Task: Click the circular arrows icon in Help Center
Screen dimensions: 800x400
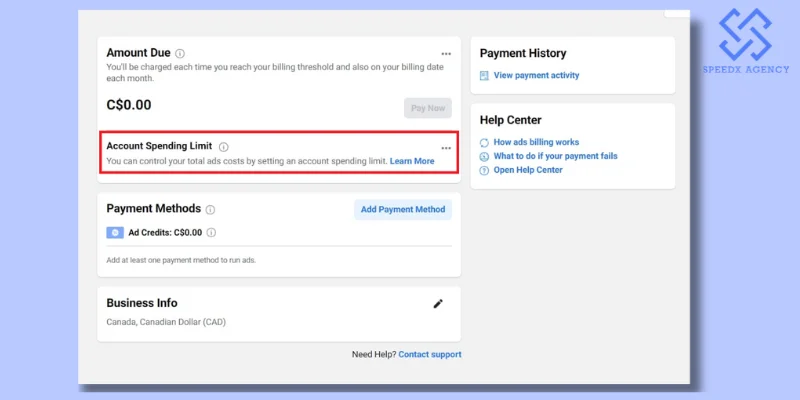Action: [x=485, y=142]
